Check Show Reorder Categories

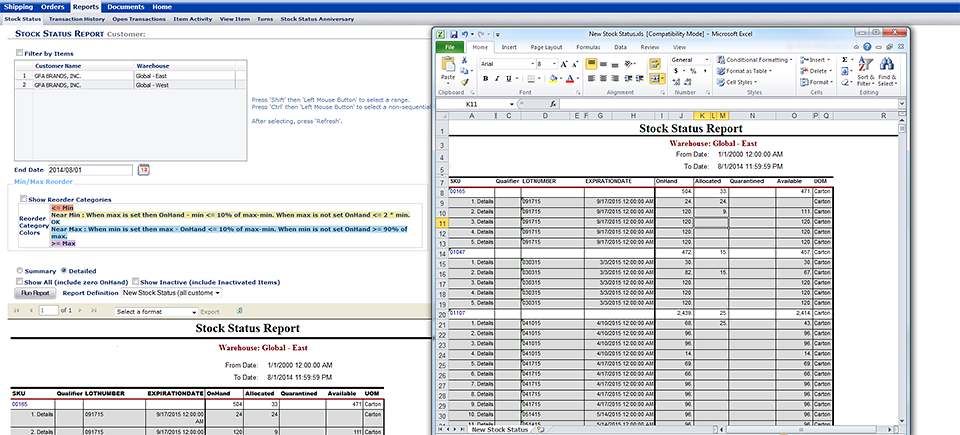coord(25,199)
